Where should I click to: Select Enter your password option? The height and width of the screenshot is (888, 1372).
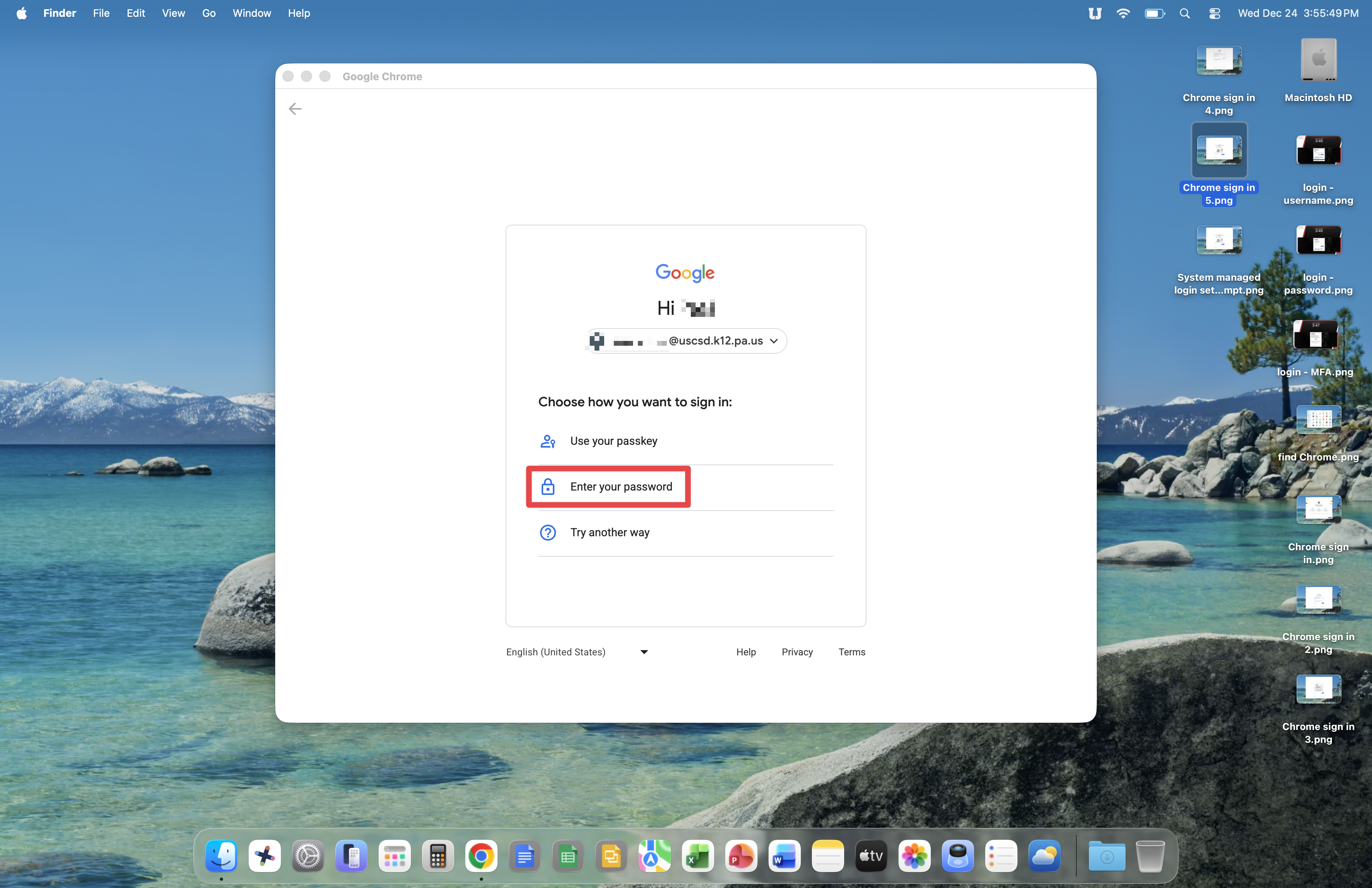[620, 487]
